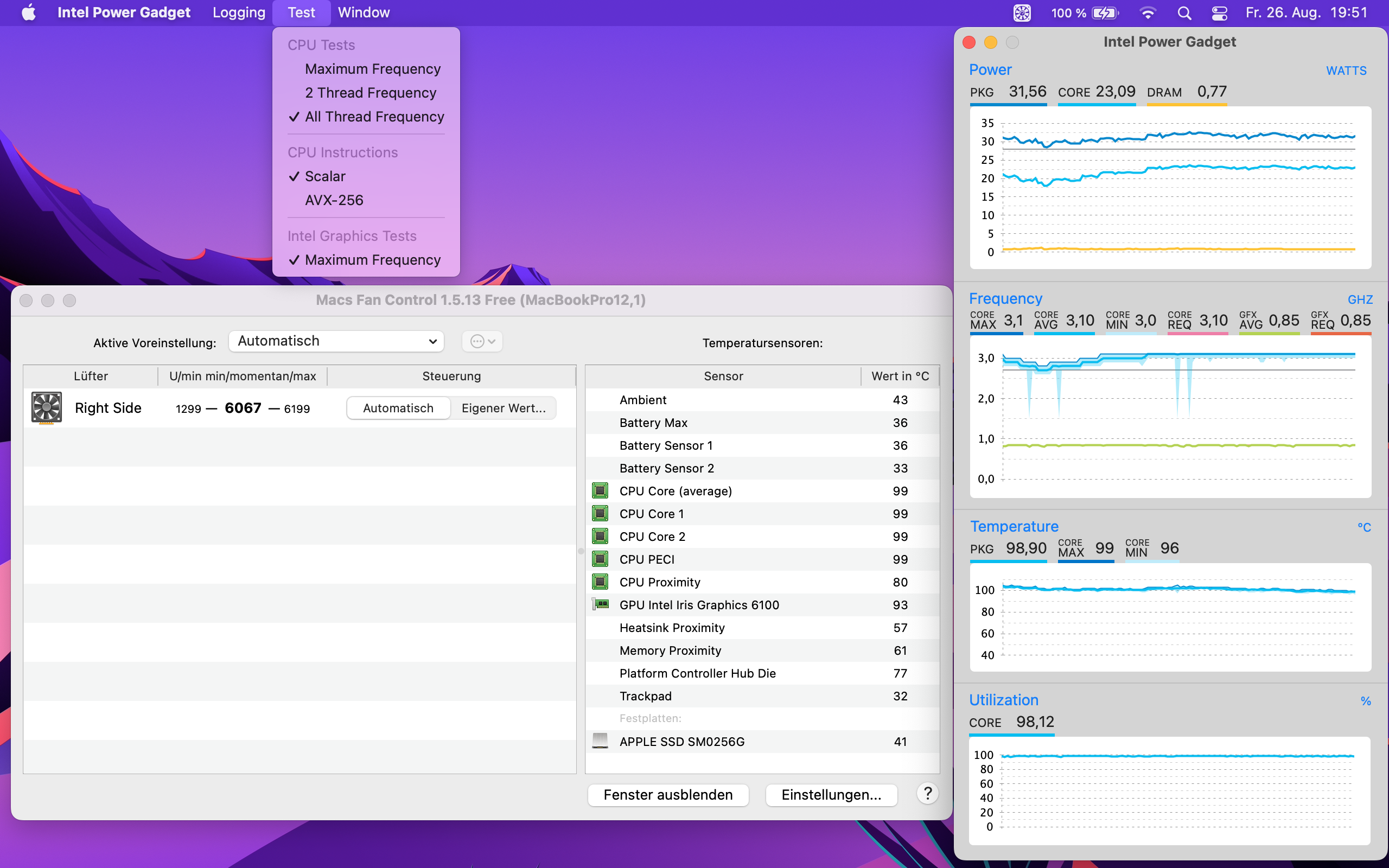
Task: Open Einstellungen... settings
Action: tap(831, 795)
